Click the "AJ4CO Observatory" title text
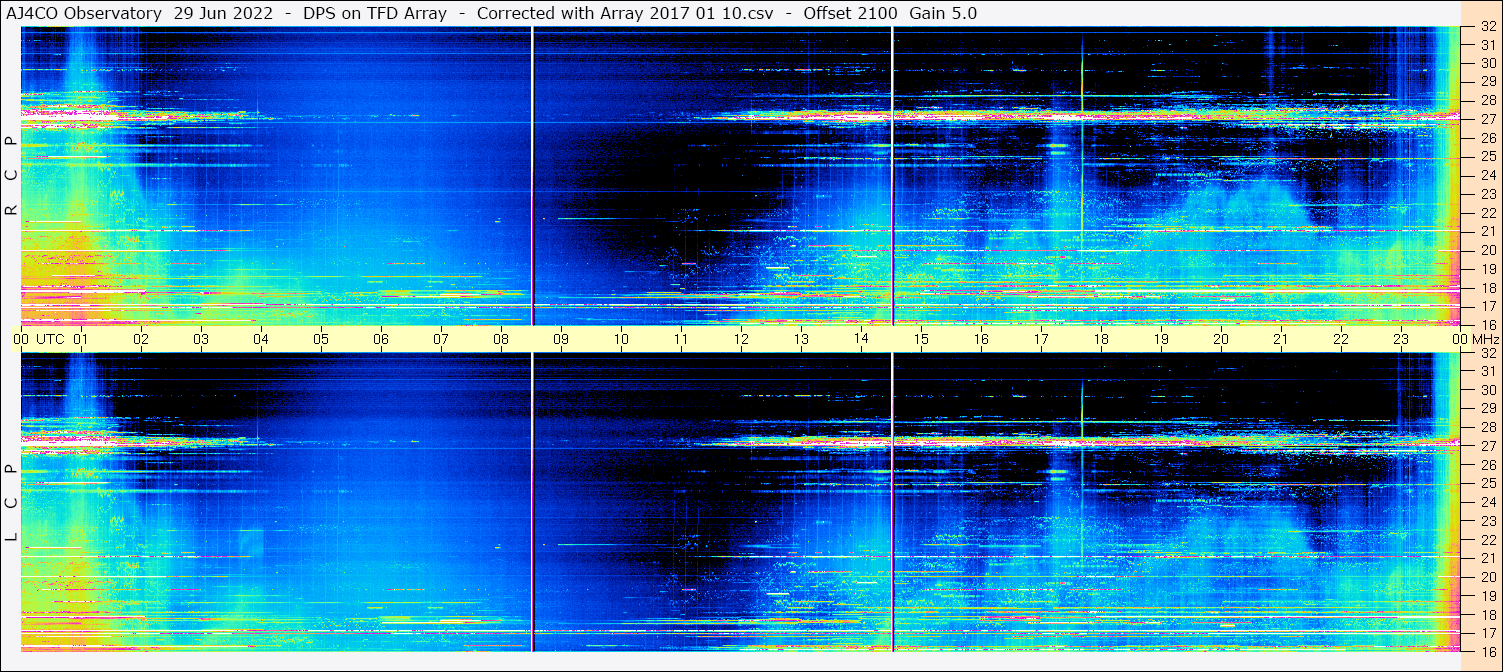Image resolution: width=1503 pixels, height=672 pixels. click(x=84, y=13)
